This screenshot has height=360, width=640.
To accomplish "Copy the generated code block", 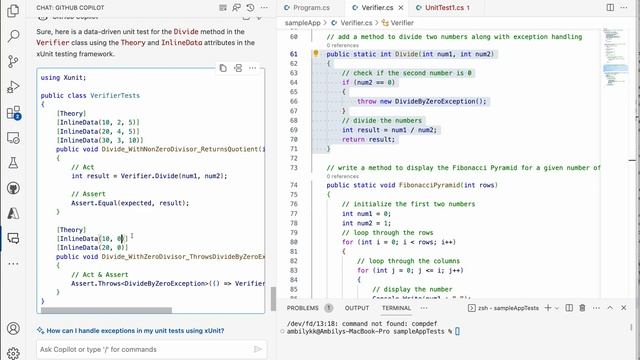I will (x=223, y=68).
